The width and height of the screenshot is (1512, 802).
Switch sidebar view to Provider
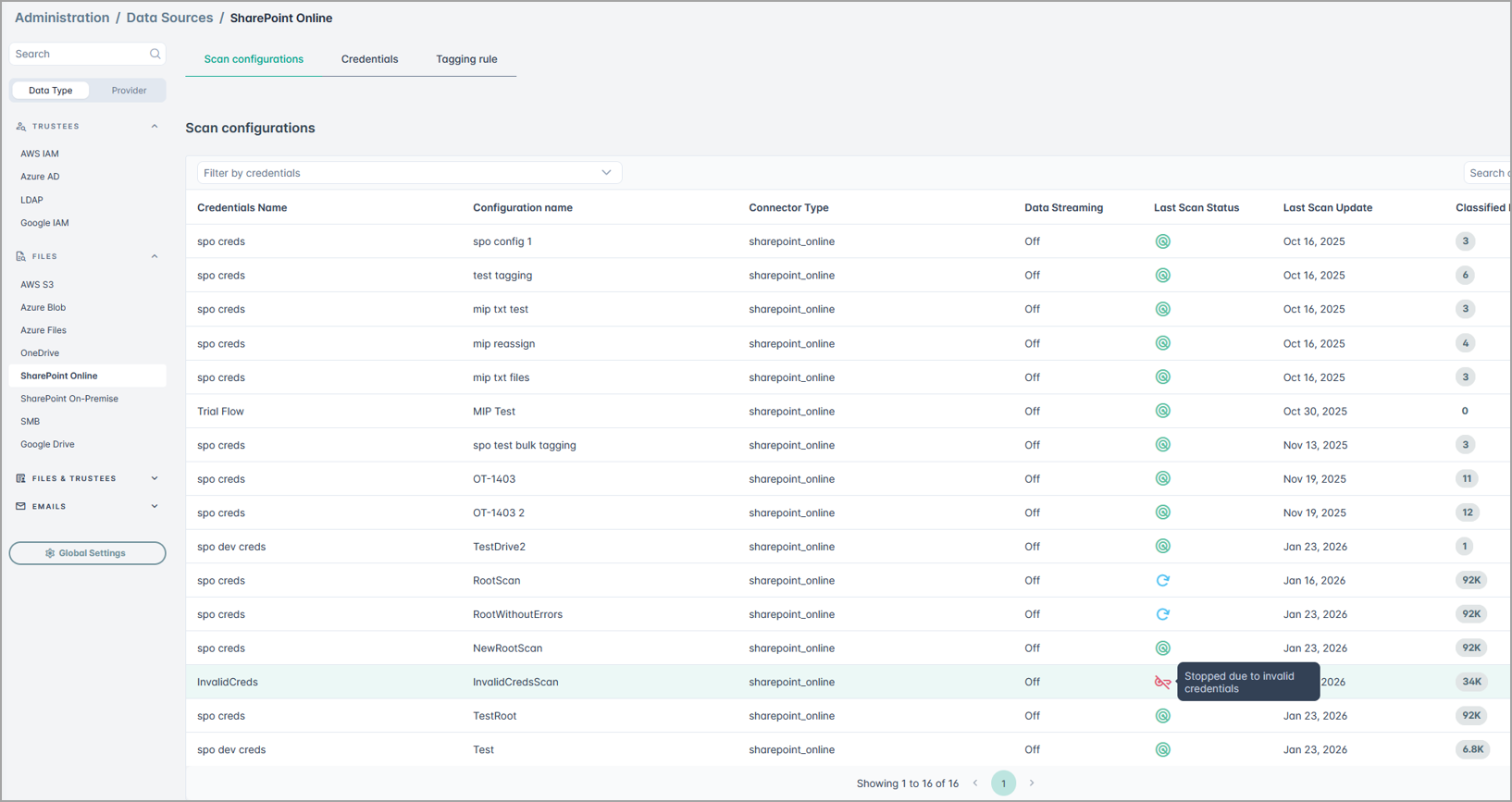coord(129,91)
